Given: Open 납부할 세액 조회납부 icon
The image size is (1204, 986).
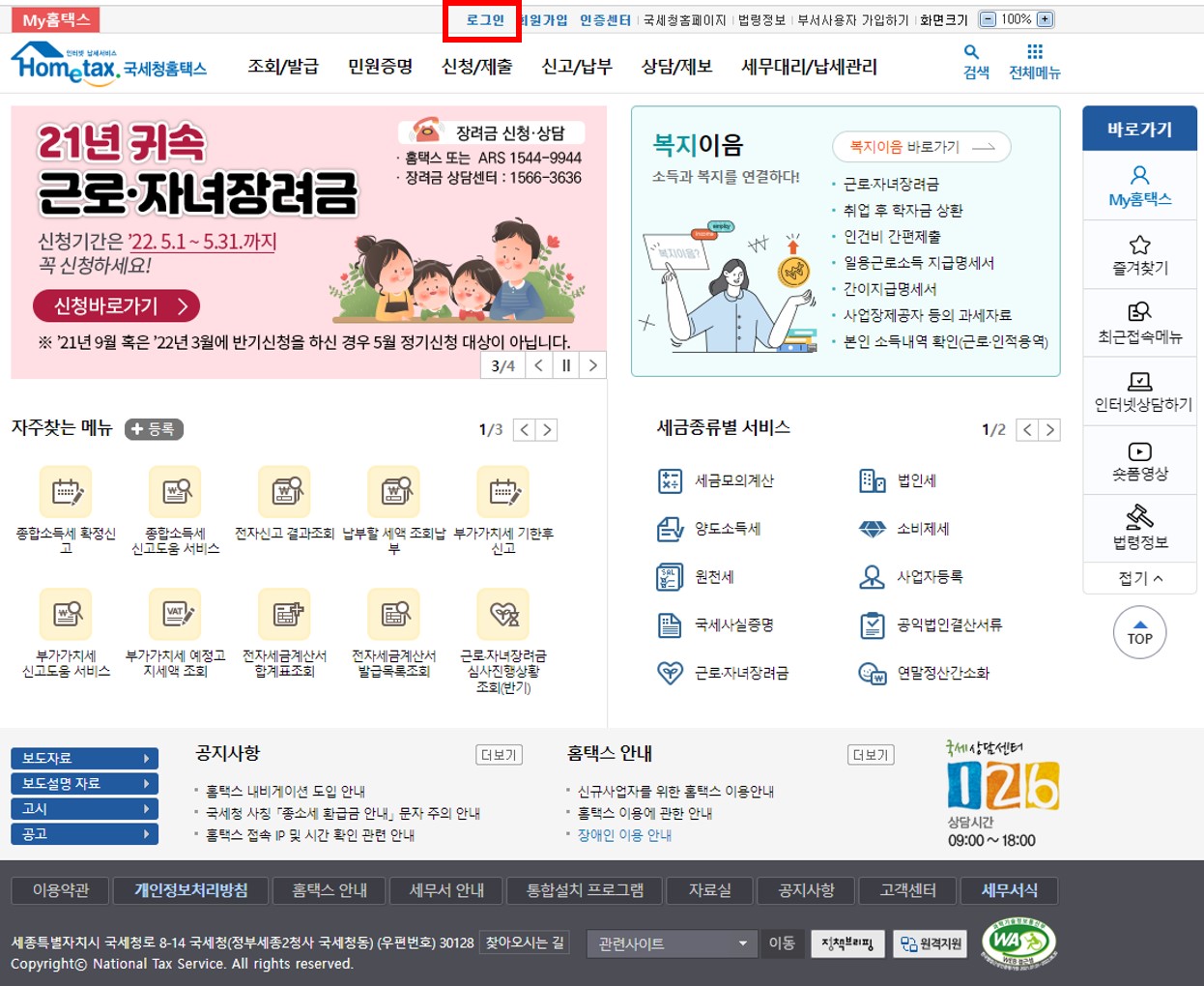Looking at the screenshot, I should pos(394,491).
